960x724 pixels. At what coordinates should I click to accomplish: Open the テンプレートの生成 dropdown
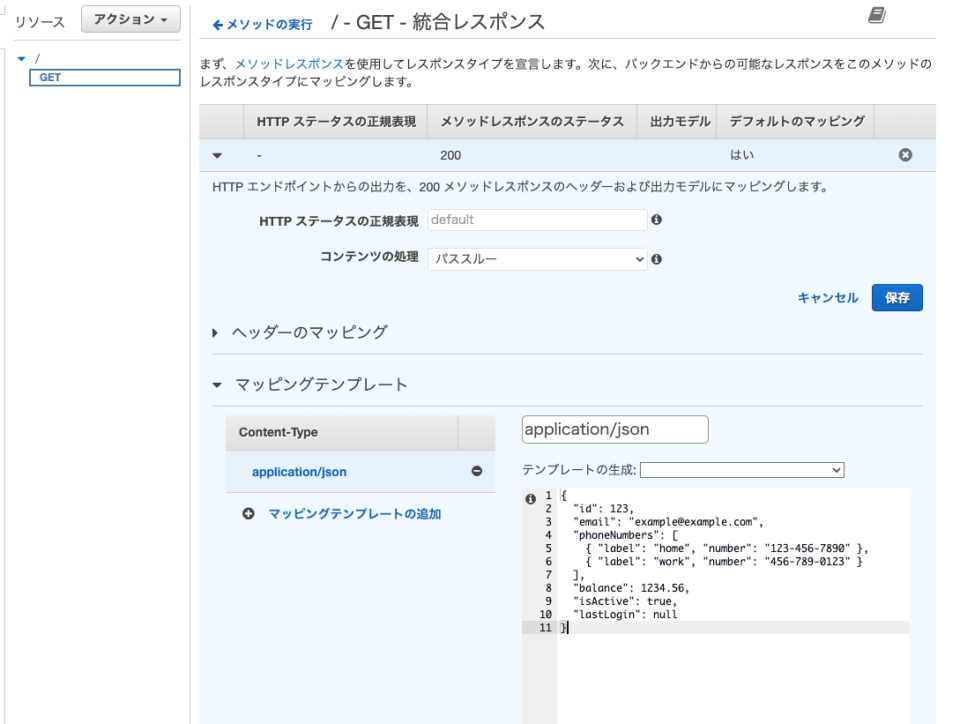click(743, 469)
